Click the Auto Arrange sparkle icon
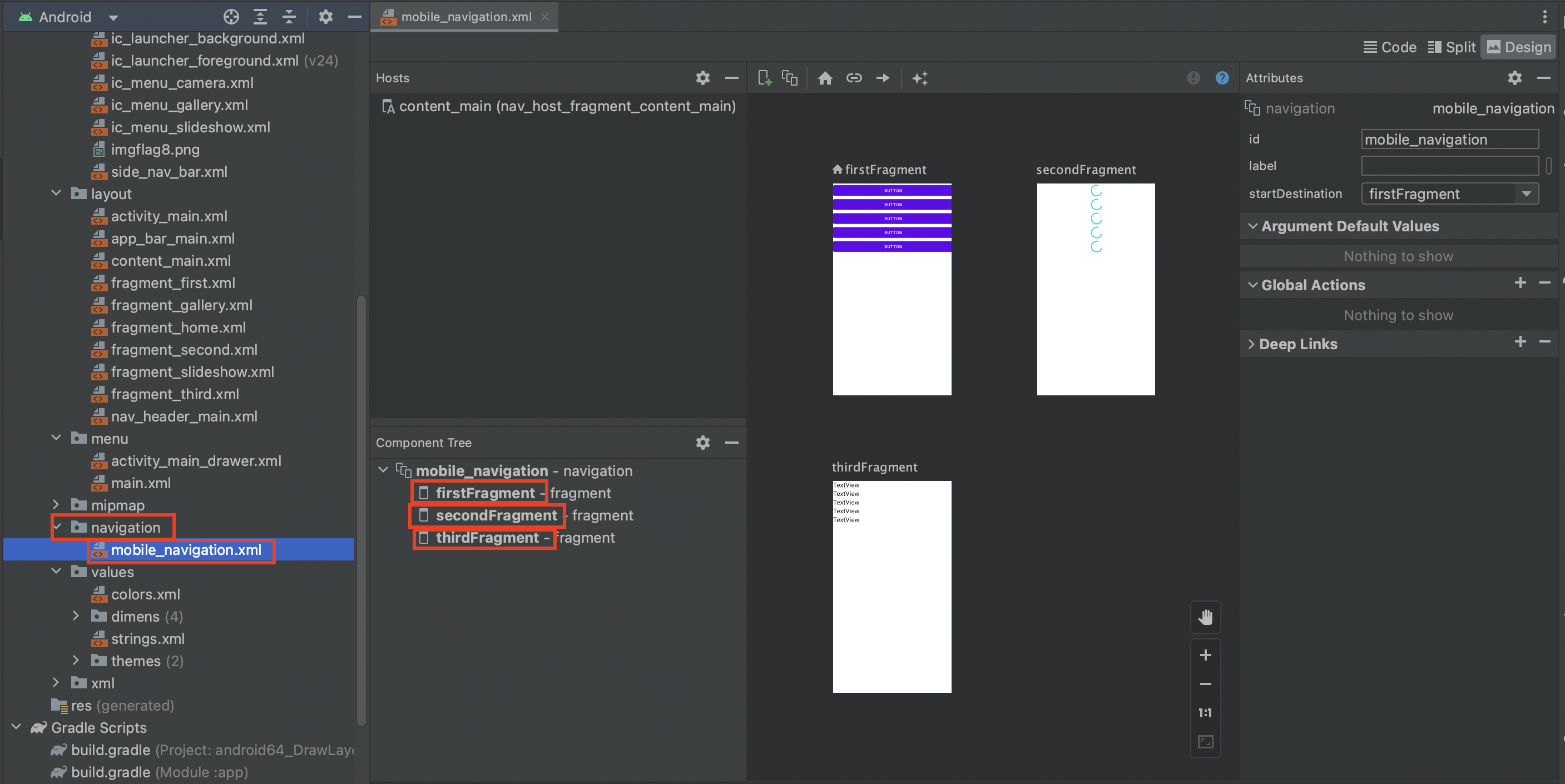The width and height of the screenshot is (1565, 784). coord(920,78)
